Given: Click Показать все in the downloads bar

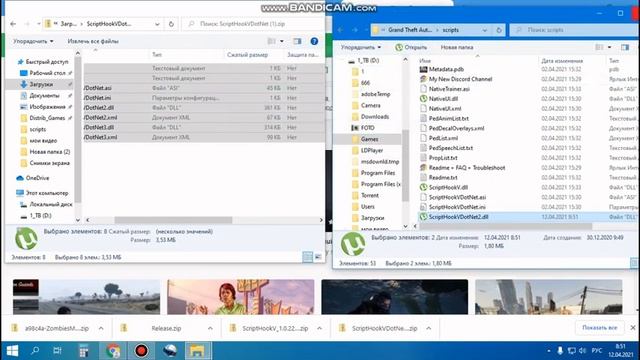Looking at the screenshot, I should click(x=599, y=328).
